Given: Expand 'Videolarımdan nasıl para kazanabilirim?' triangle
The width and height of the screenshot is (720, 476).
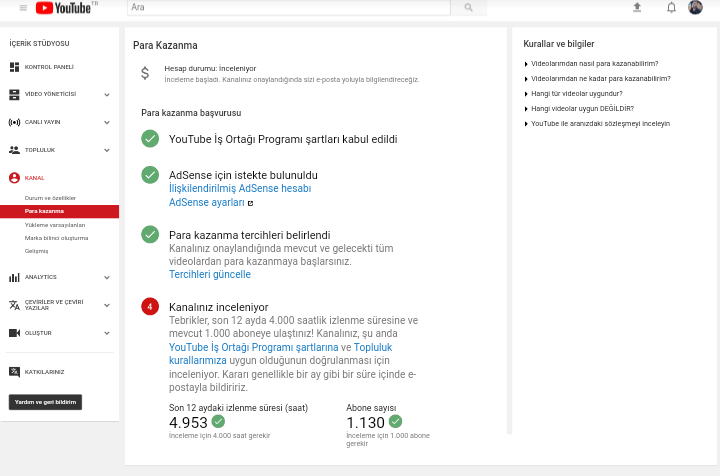Looking at the screenshot, I should coord(526,64).
